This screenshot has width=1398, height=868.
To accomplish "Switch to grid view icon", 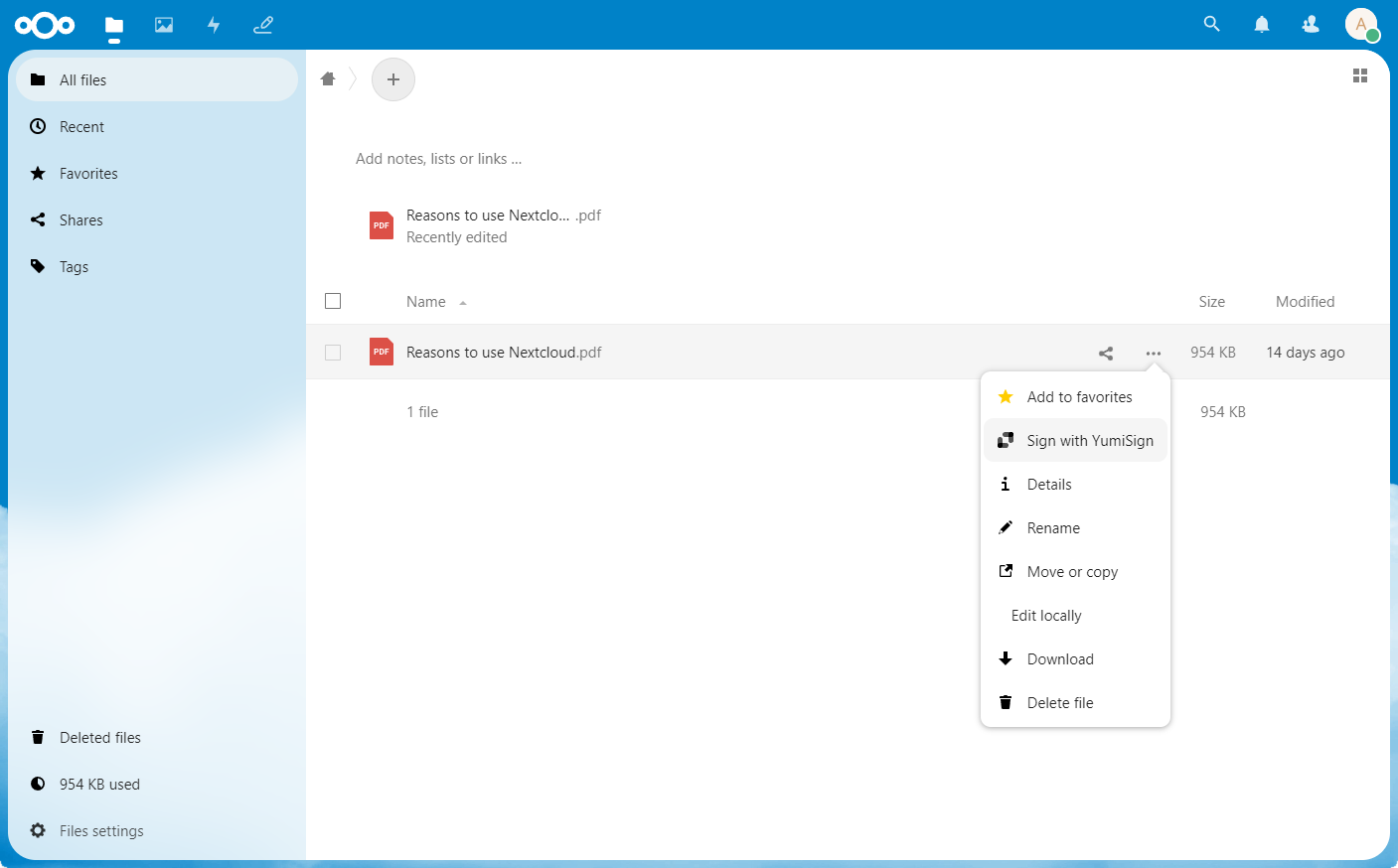I will (x=1360, y=75).
